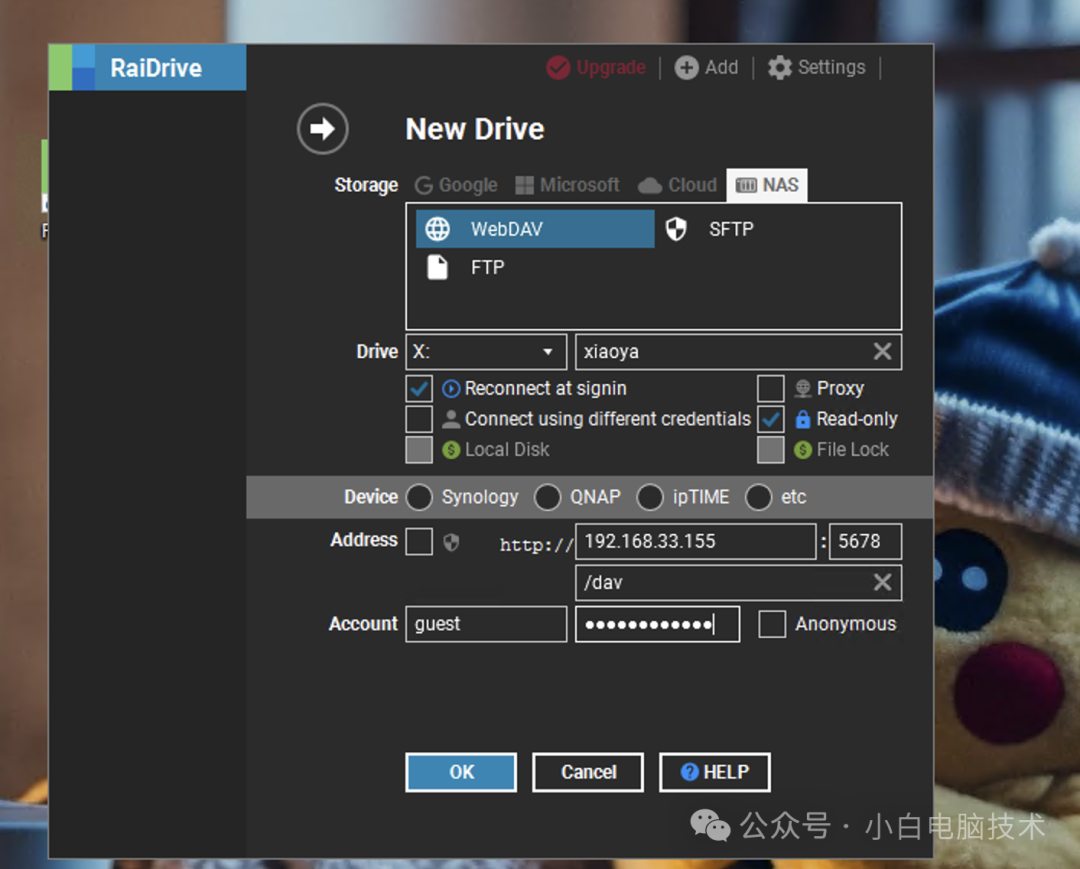The width and height of the screenshot is (1080, 869).
Task: Click the FTP file icon
Action: click(x=437, y=267)
